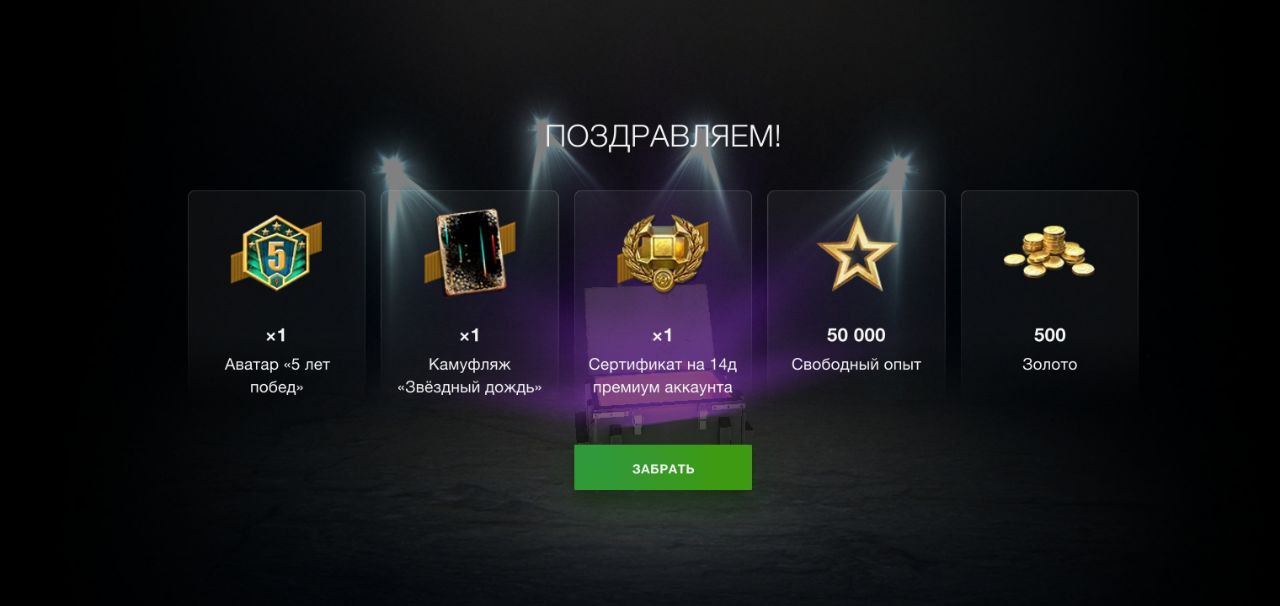This screenshot has width=1280, height=606.
Task: Click the «5 лет побед» avatar badge icon
Action: click(277, 253)
